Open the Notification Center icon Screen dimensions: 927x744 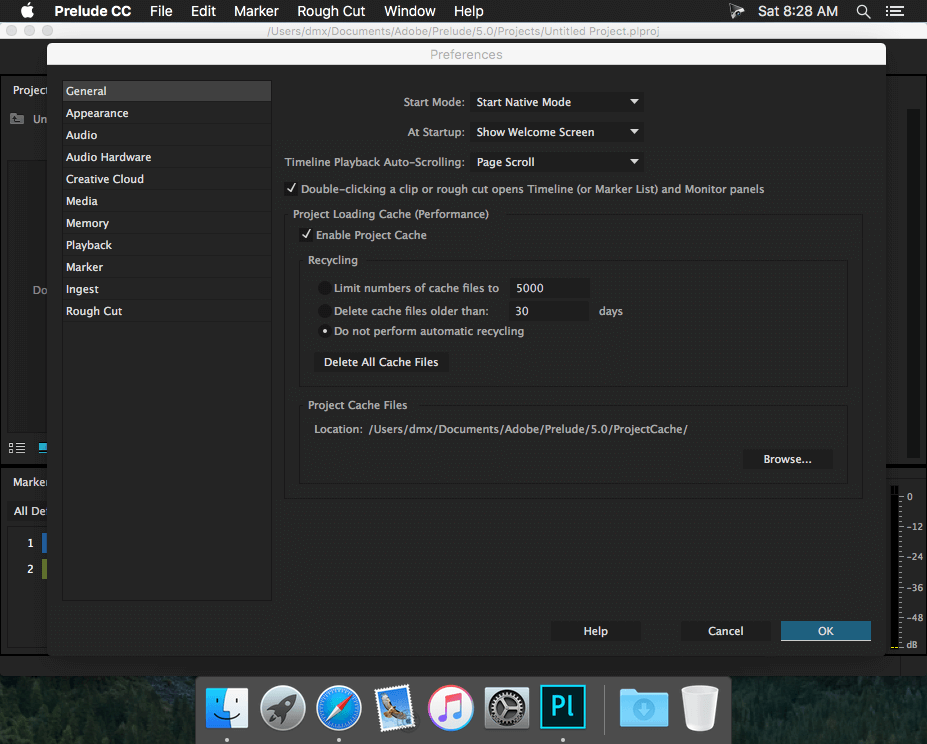894,11
